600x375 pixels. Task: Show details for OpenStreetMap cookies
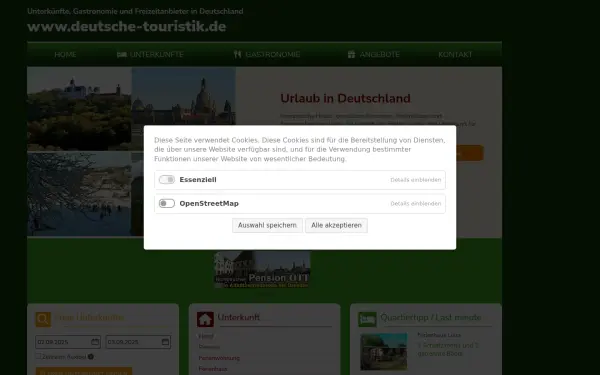416,204
